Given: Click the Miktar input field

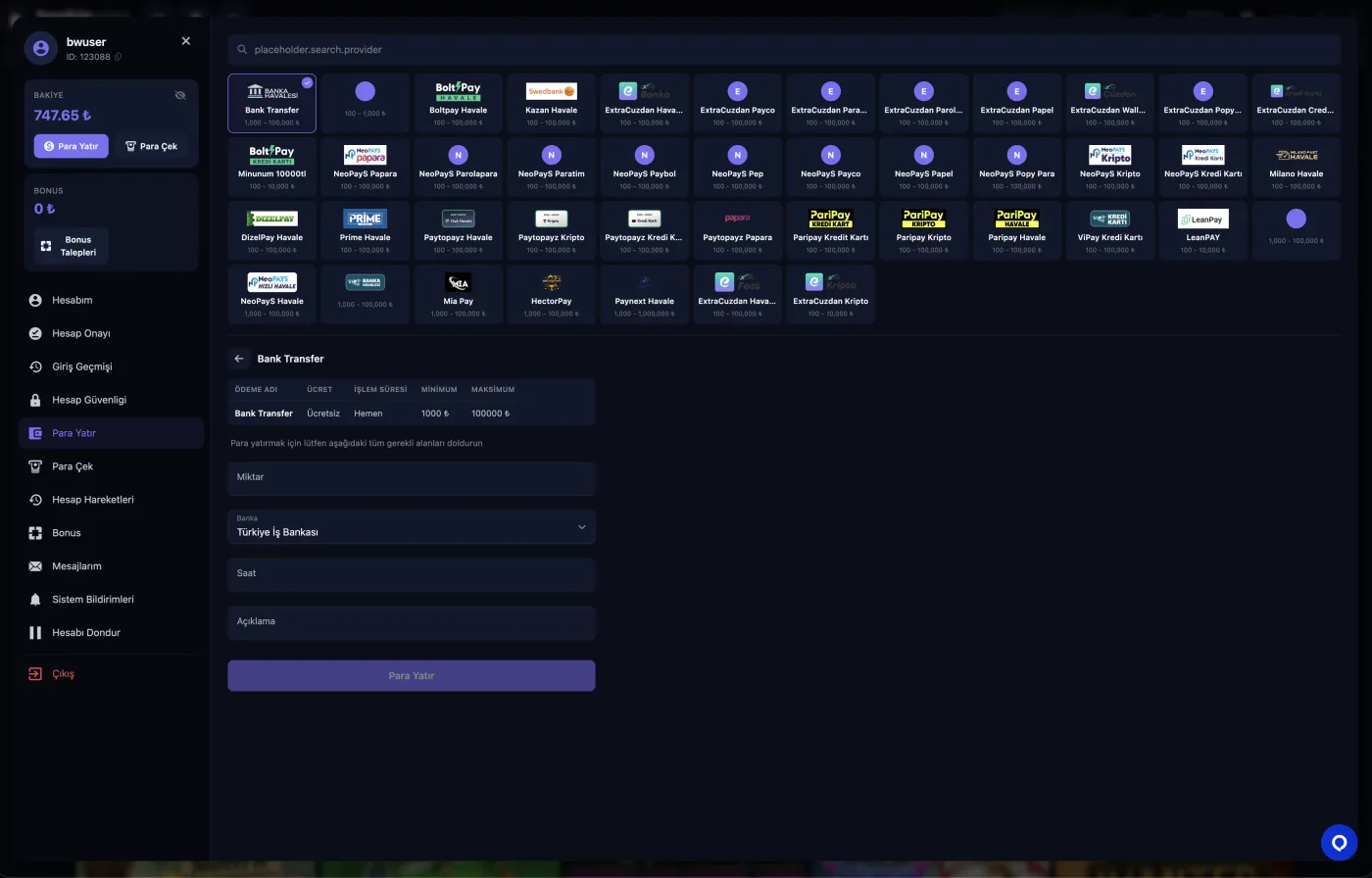Looking at the screenshot, I should (411, 477).
